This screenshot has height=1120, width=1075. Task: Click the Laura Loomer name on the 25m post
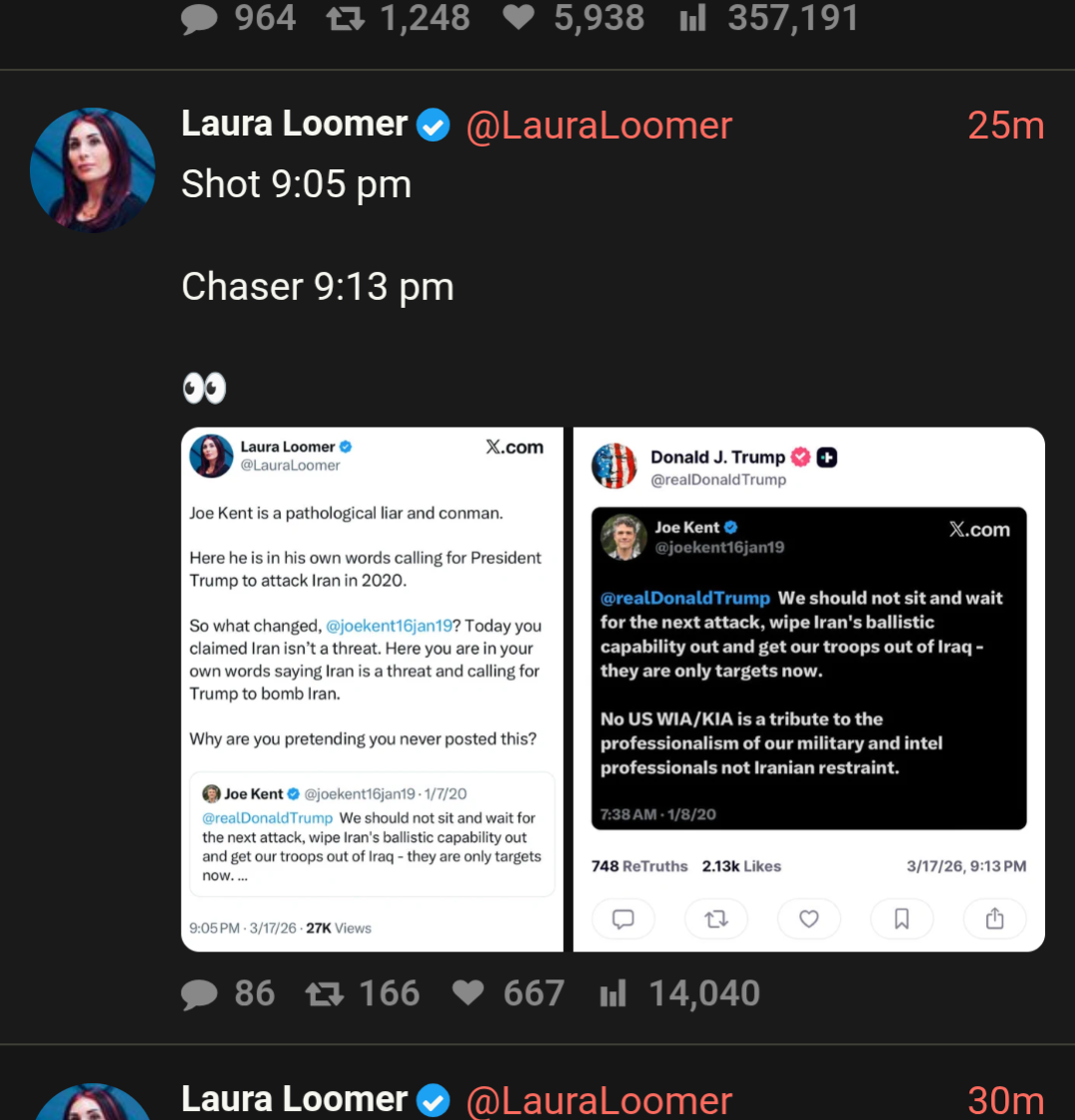pyautogui.click(x=295, y=125)
